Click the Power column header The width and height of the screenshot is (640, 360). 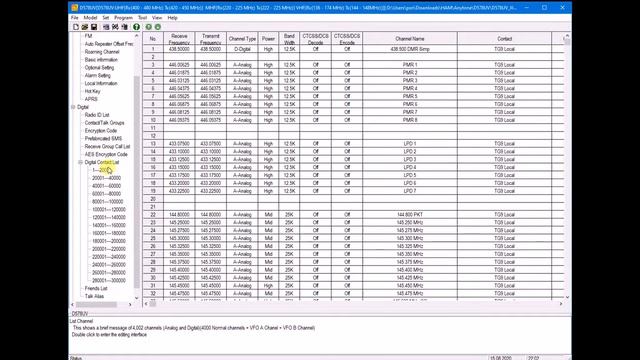click(x=268, y=39)
